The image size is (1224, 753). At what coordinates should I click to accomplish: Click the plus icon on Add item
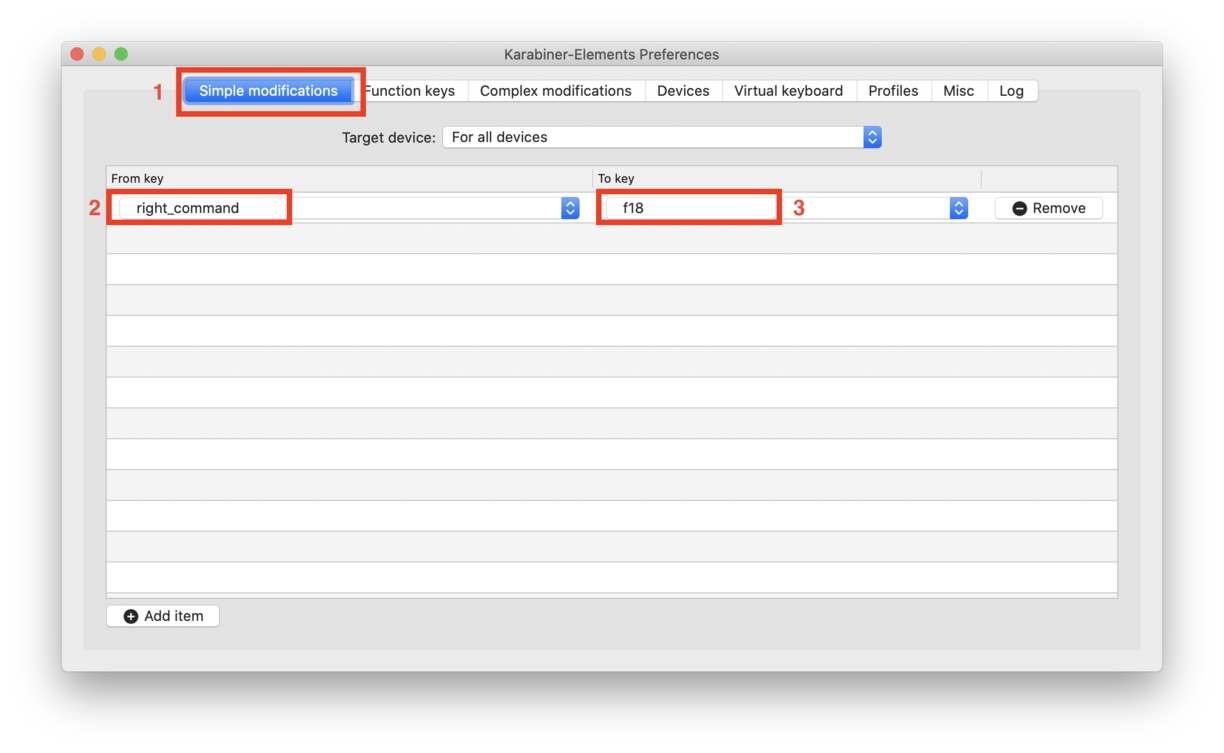tap(131, 616)
